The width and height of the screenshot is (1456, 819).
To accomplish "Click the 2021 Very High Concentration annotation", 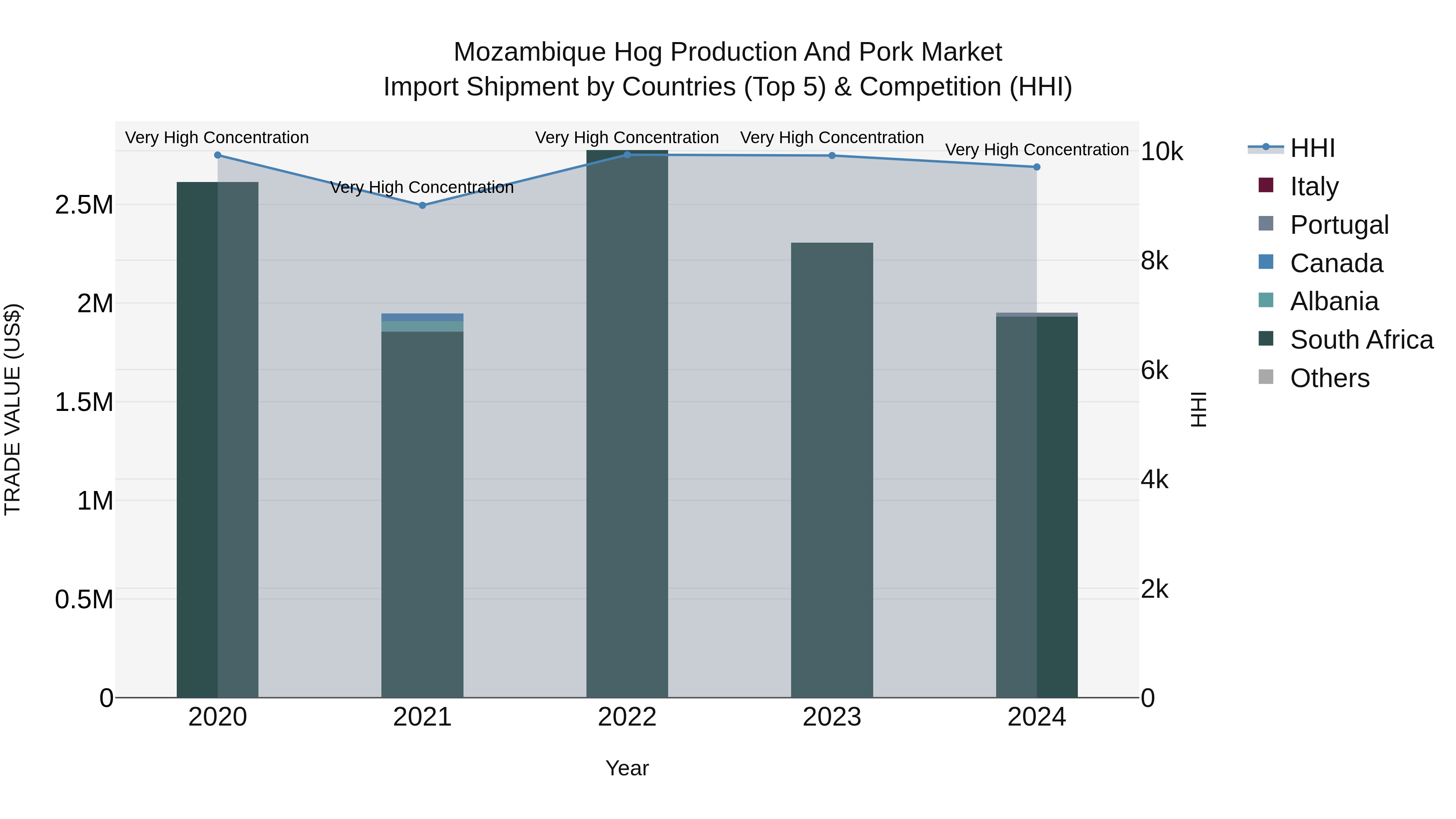I will pos(422,187).
